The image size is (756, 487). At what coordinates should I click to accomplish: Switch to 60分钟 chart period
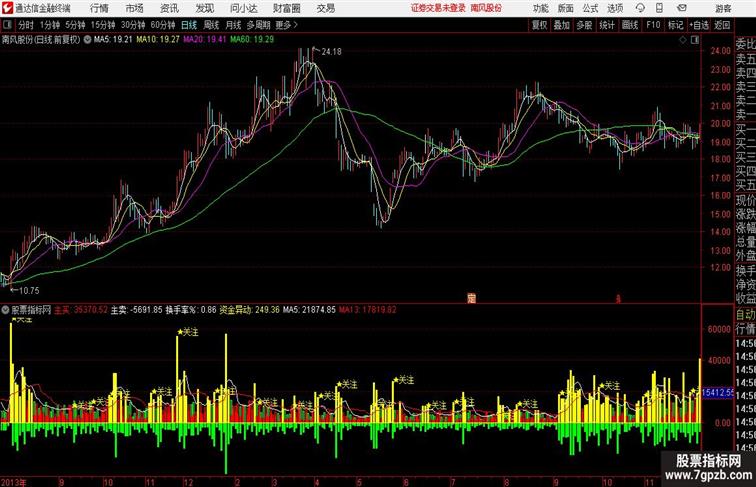[162, 25]
